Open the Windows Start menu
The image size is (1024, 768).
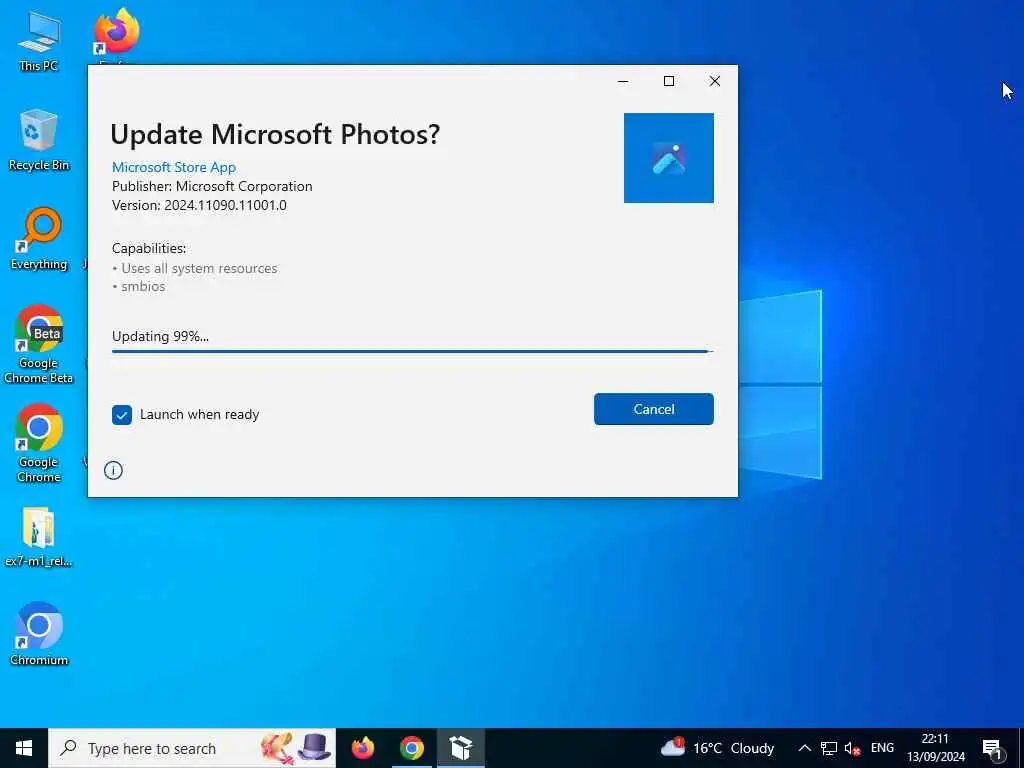24,748
